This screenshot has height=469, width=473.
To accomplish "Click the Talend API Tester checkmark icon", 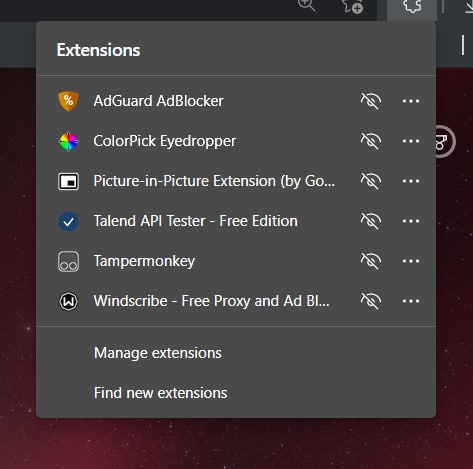I will pos(68,222).
